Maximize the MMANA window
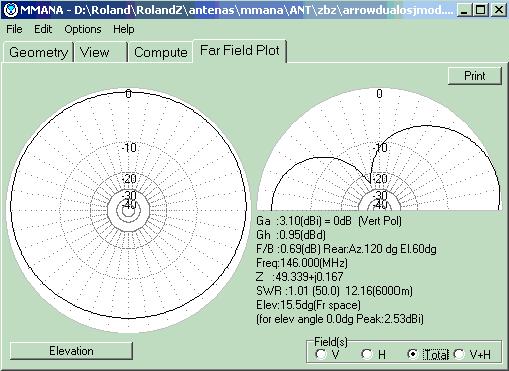Viewport: 509px width, 371px height. (481, 10)
